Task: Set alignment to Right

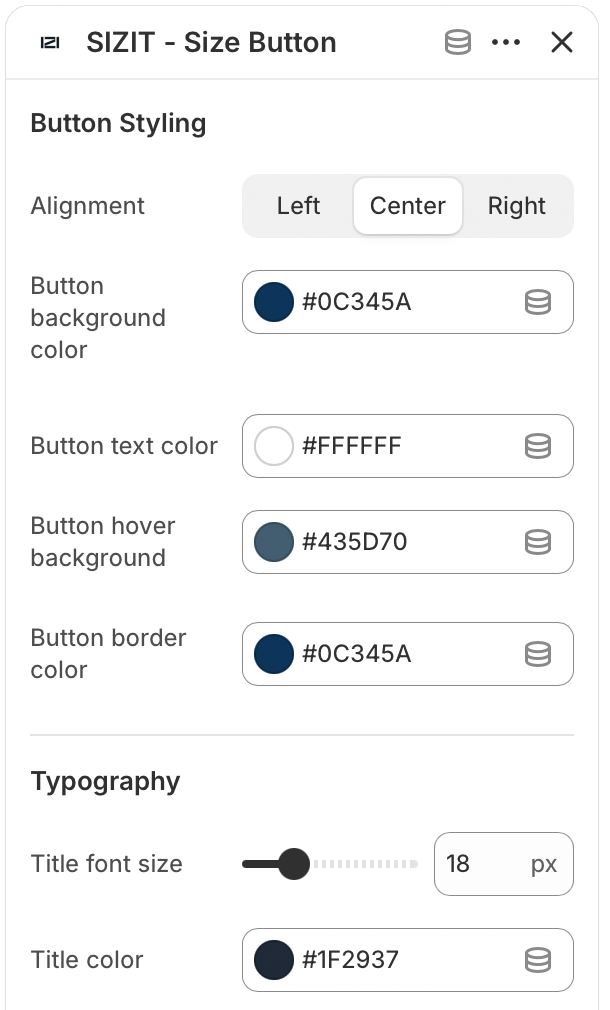Action: click(517, 206)
